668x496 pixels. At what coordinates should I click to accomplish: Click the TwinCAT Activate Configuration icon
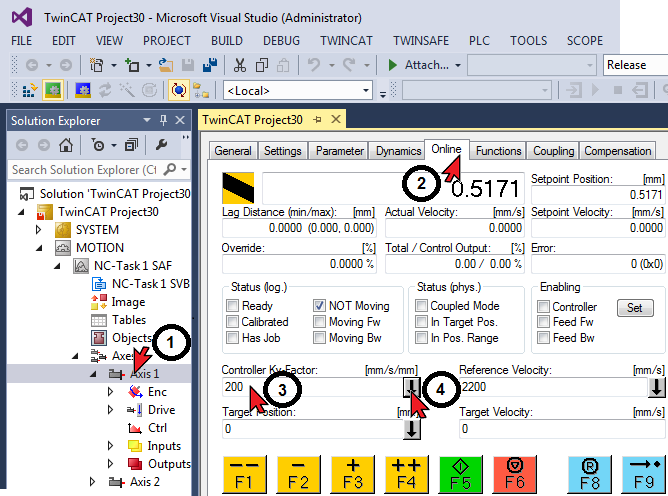point(29,90)
